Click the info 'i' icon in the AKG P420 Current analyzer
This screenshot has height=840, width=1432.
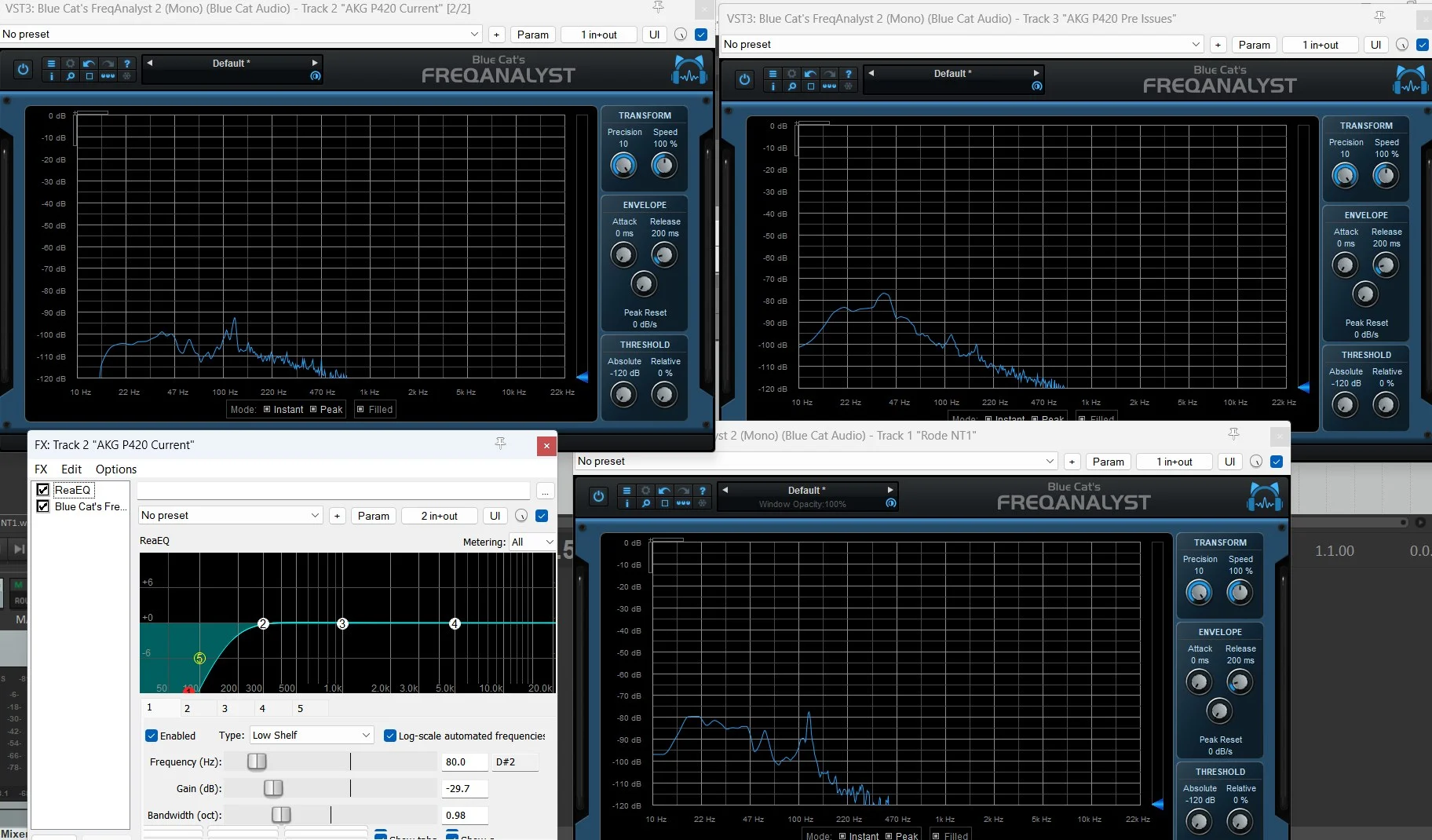click(51, 76)
